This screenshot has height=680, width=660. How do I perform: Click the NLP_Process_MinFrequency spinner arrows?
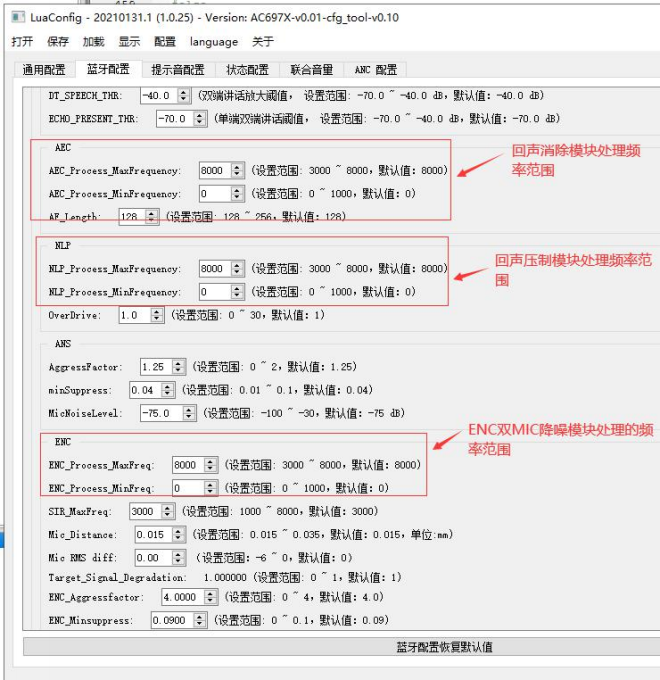237,292
